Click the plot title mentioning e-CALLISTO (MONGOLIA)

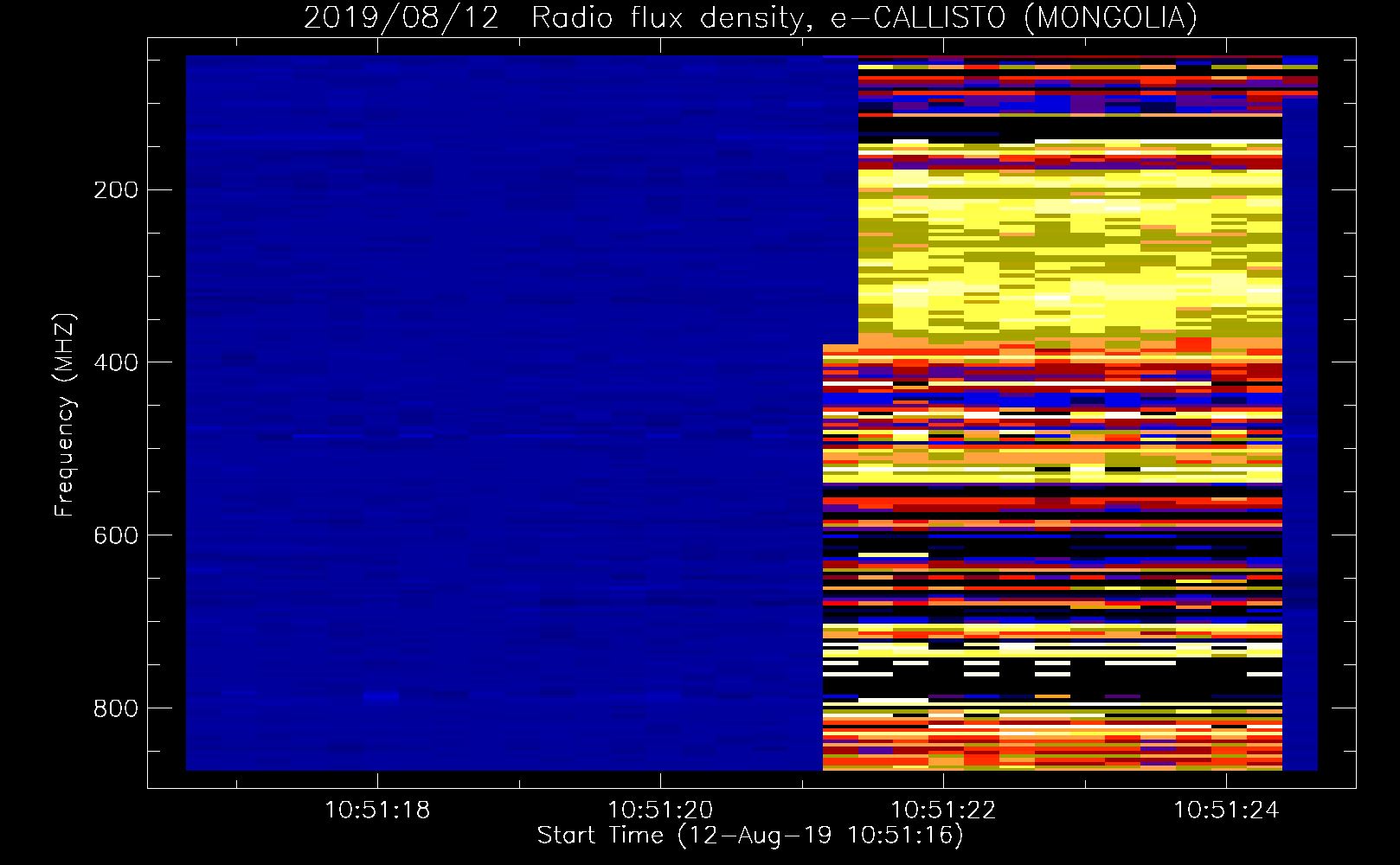point(750,17)
